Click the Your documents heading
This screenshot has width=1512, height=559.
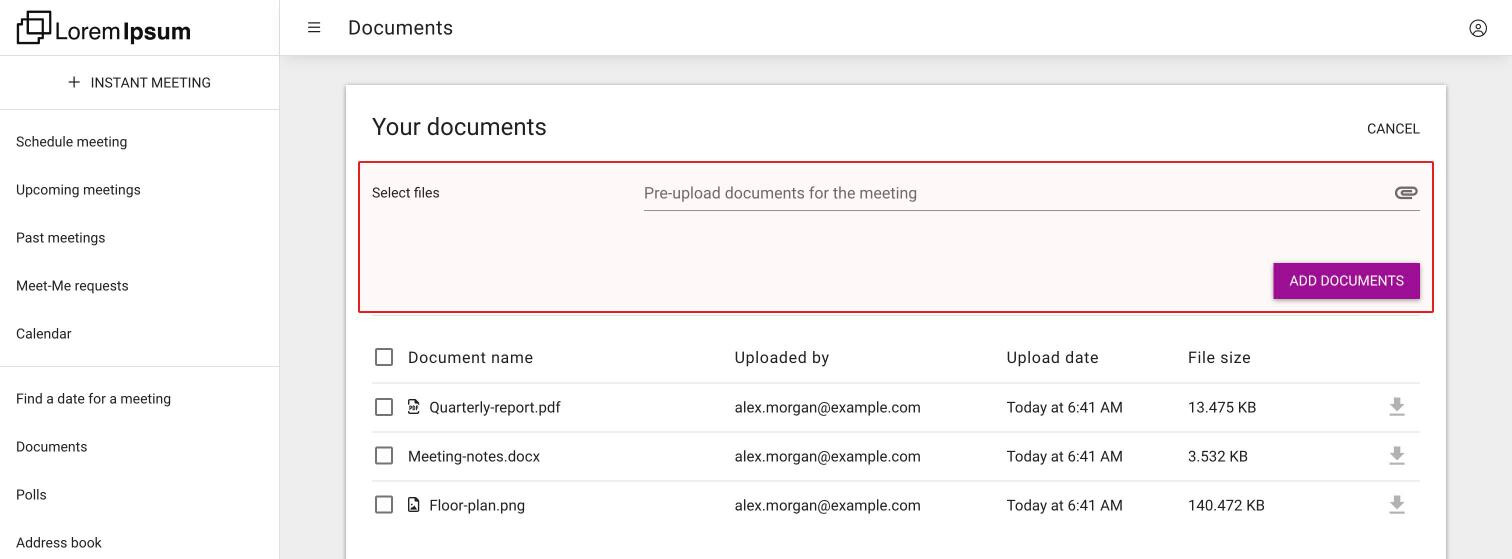(459, 127)
